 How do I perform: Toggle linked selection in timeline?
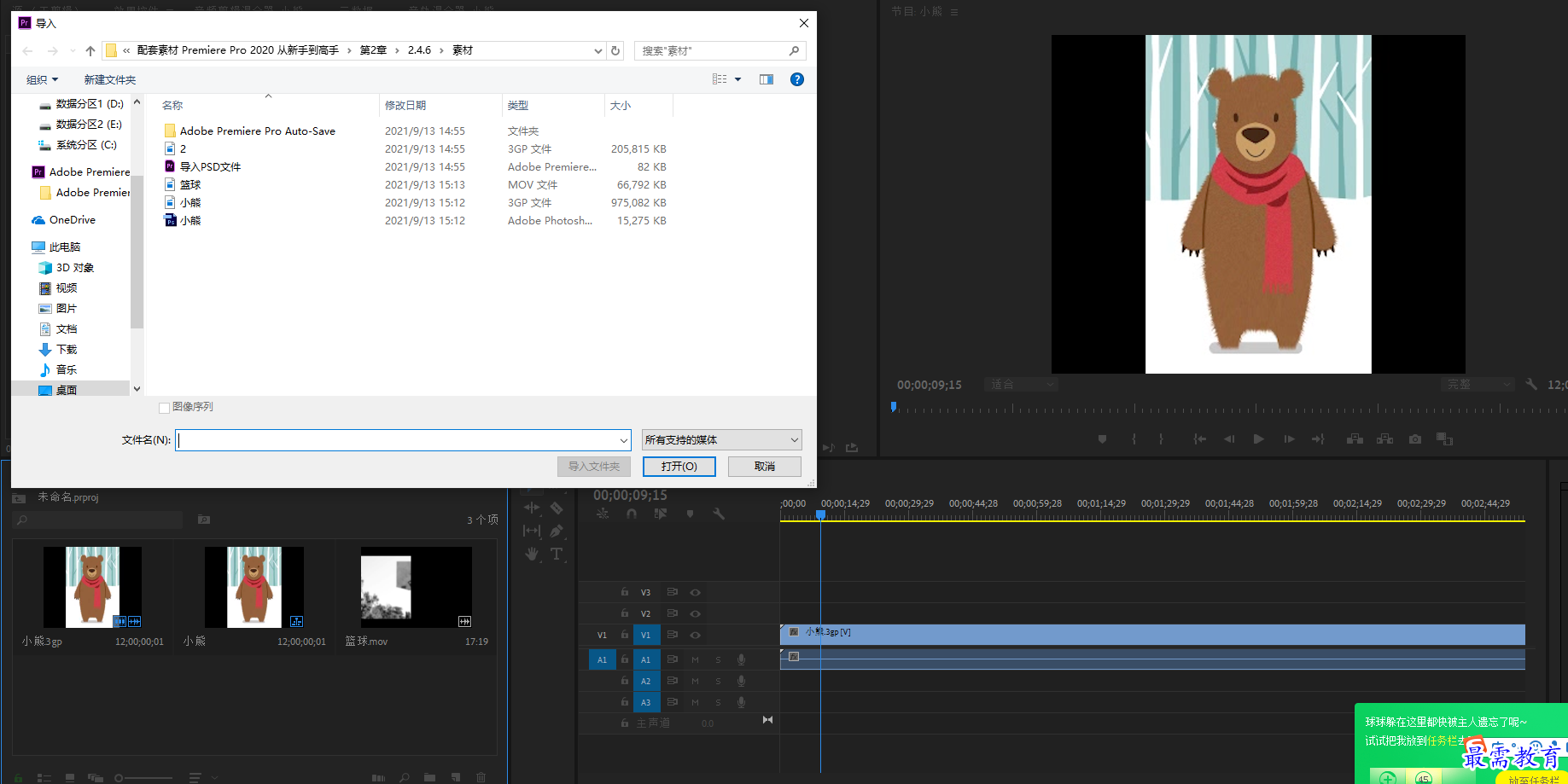point(660,514)
